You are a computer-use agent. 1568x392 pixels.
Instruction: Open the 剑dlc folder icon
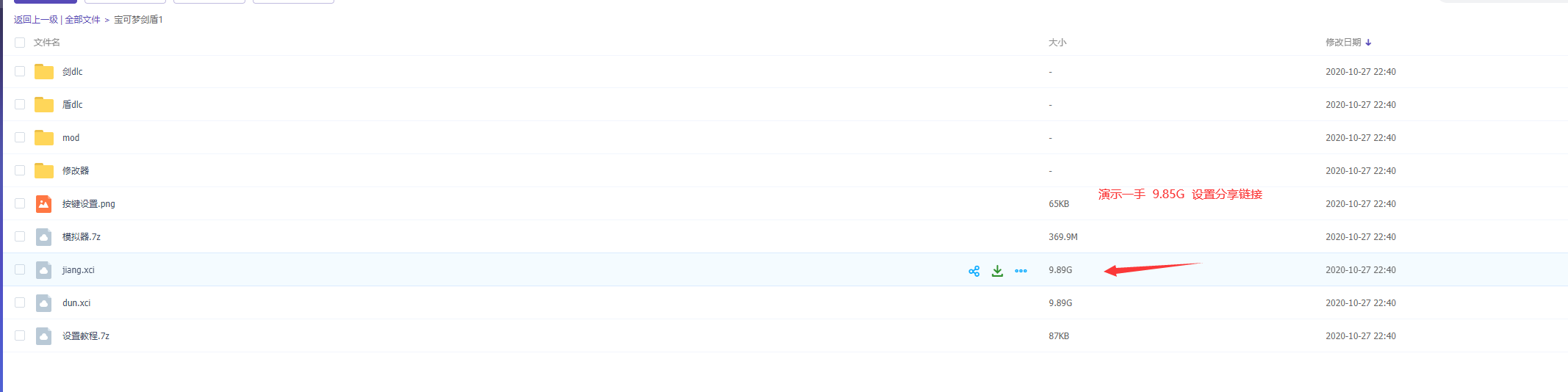(x=44, y=72)
